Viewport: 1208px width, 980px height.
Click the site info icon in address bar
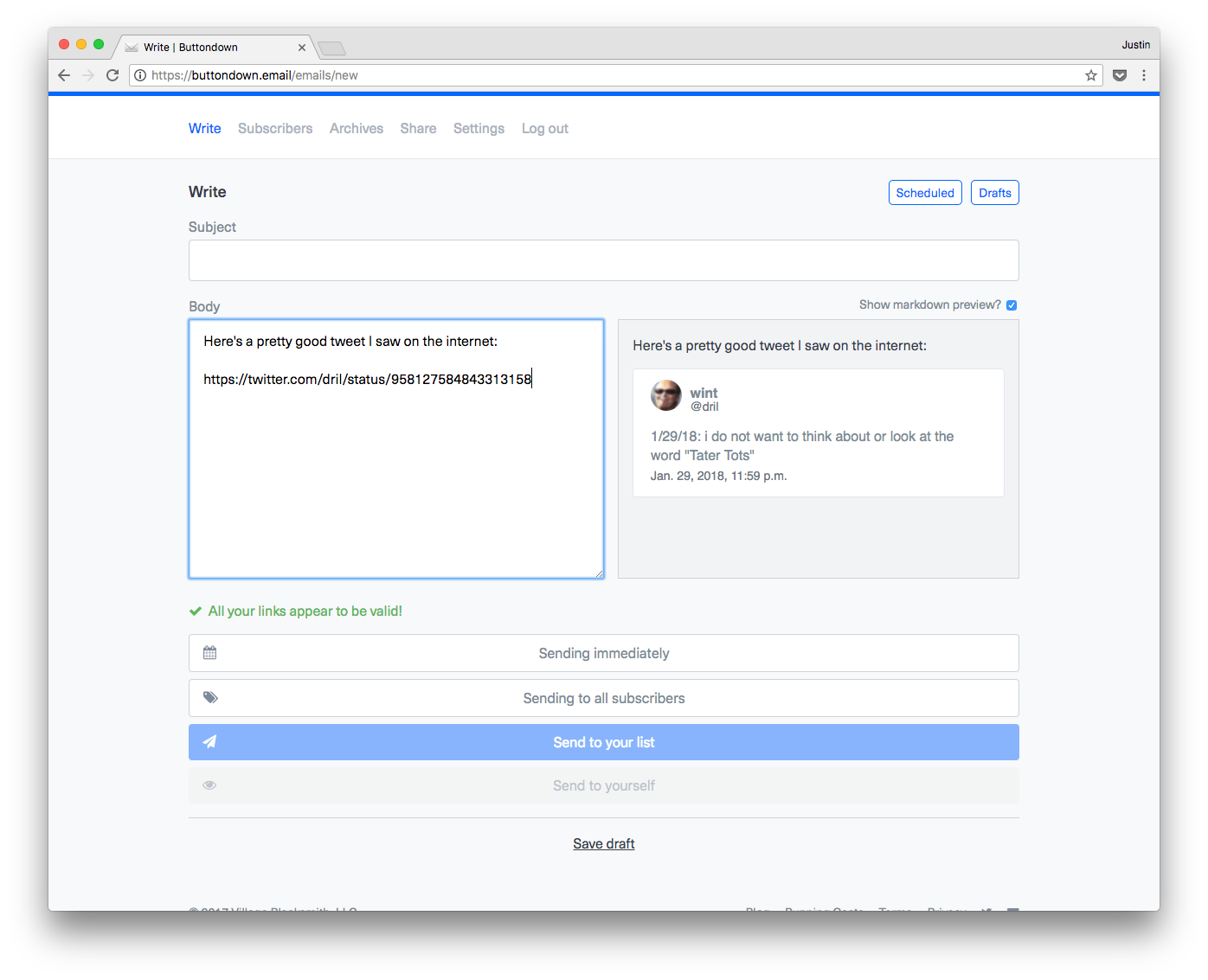pyautogui.click(x=140, y=75)
